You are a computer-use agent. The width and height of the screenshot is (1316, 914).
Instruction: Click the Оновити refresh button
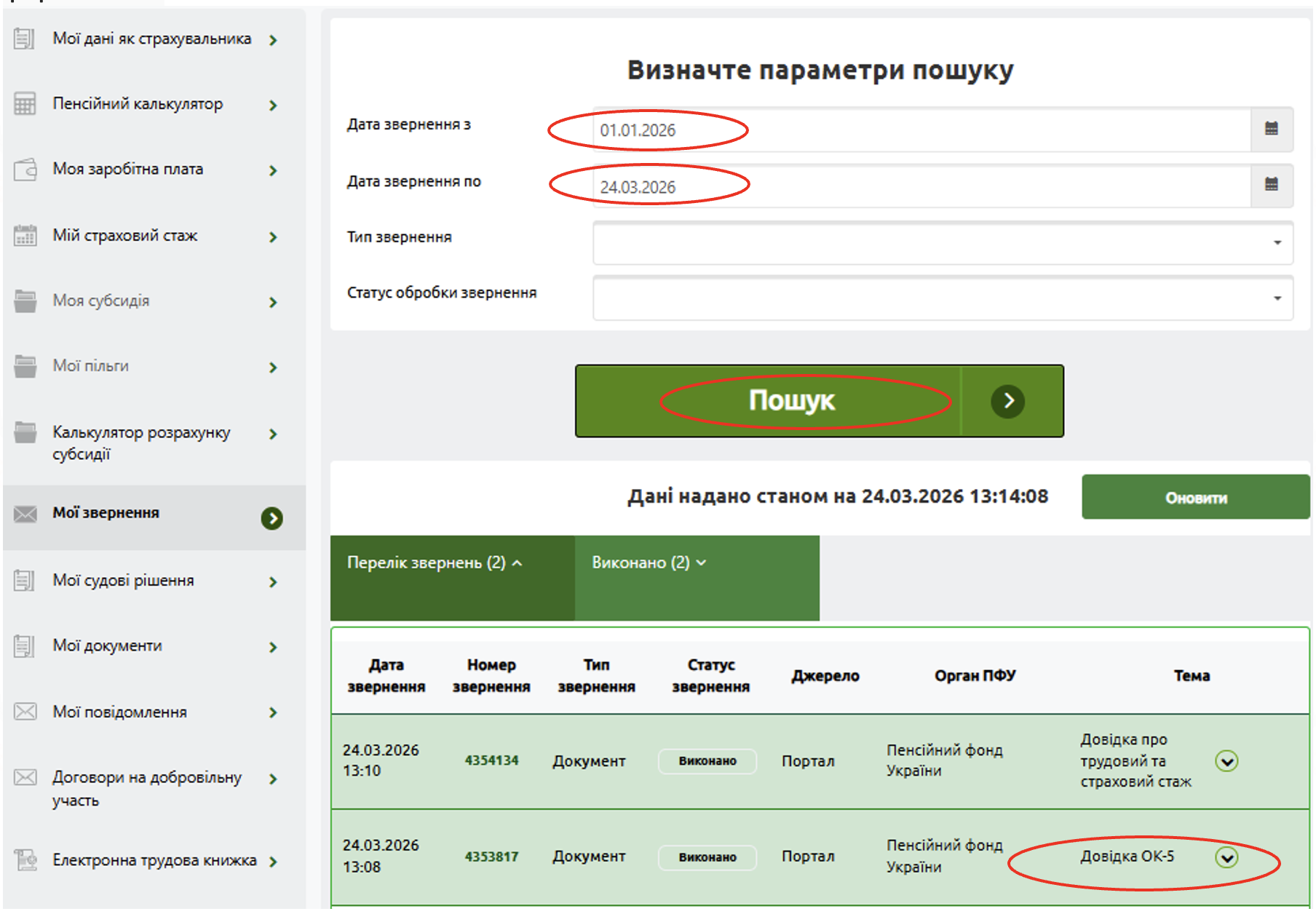coord(1195,498)
